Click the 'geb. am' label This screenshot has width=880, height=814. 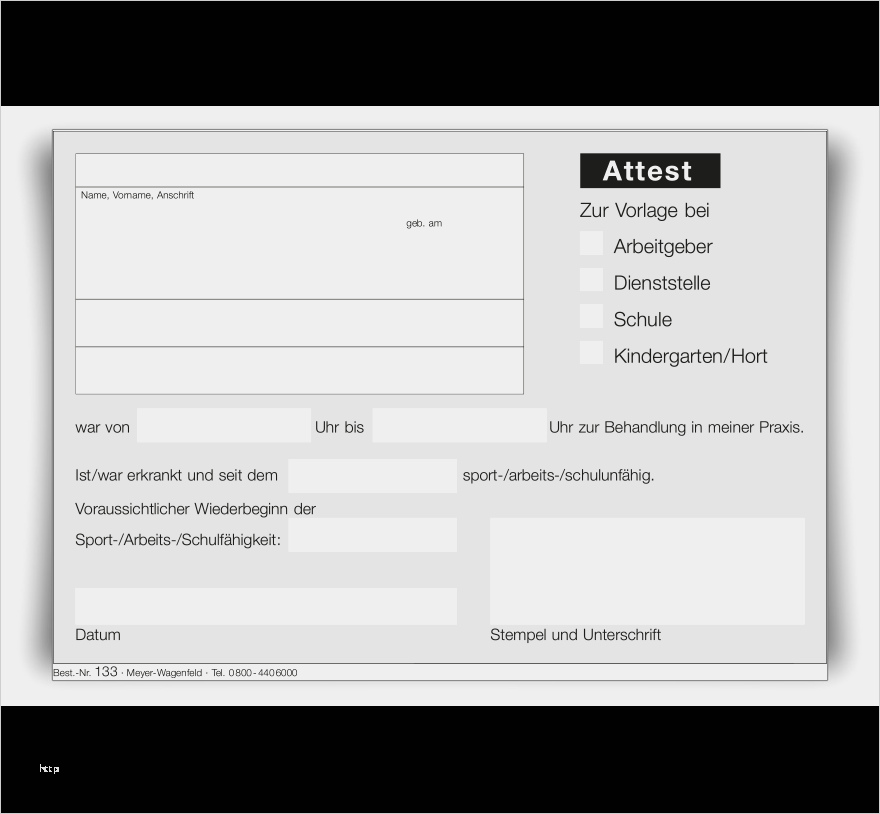424,223
